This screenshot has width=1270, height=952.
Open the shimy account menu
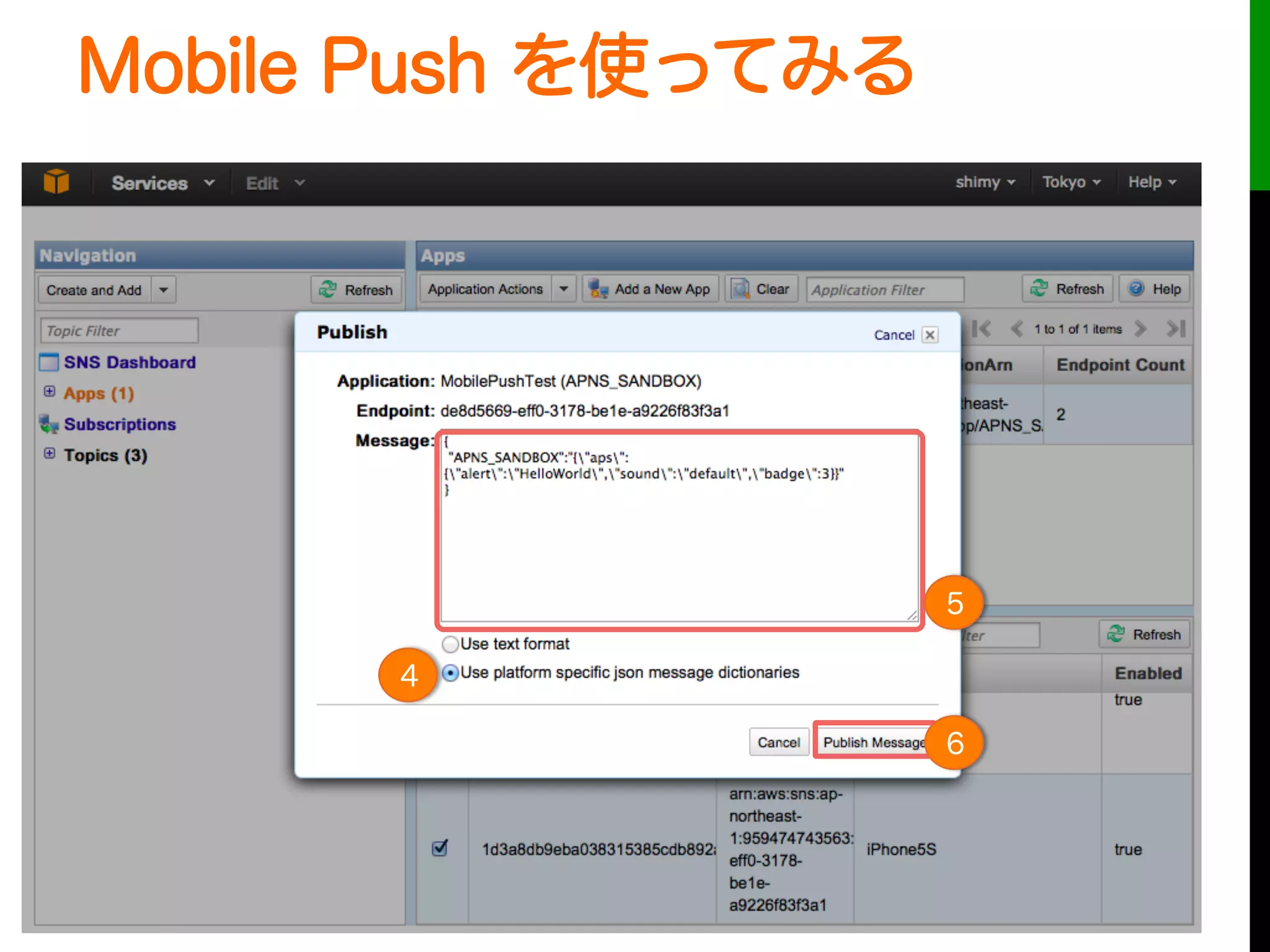pyautogui.click(x=985, y=182)
